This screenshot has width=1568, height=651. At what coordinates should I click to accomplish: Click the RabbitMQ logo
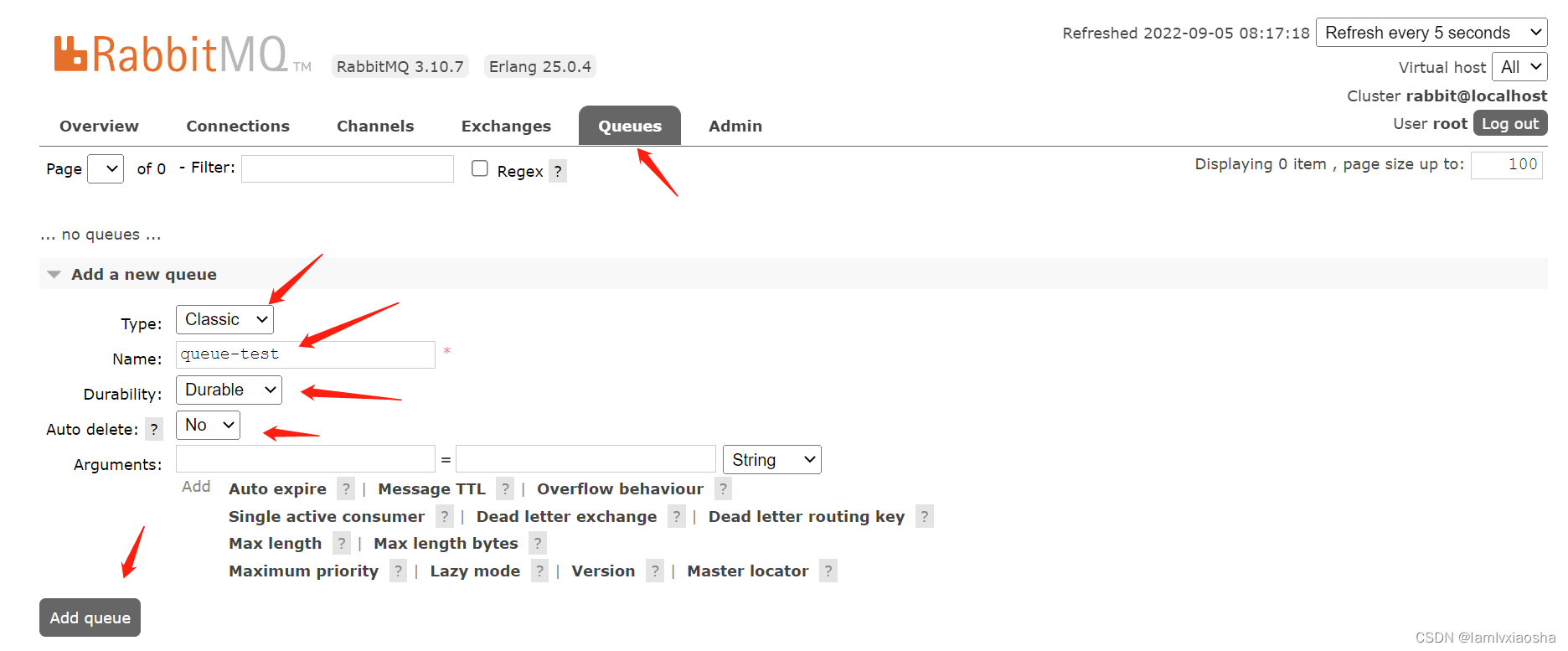(183, 54)
